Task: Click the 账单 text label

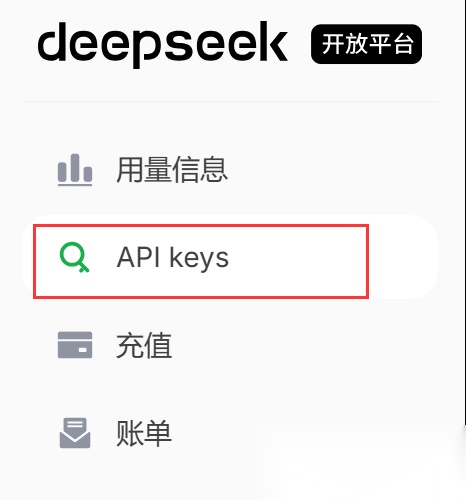Action: point(144,433)
